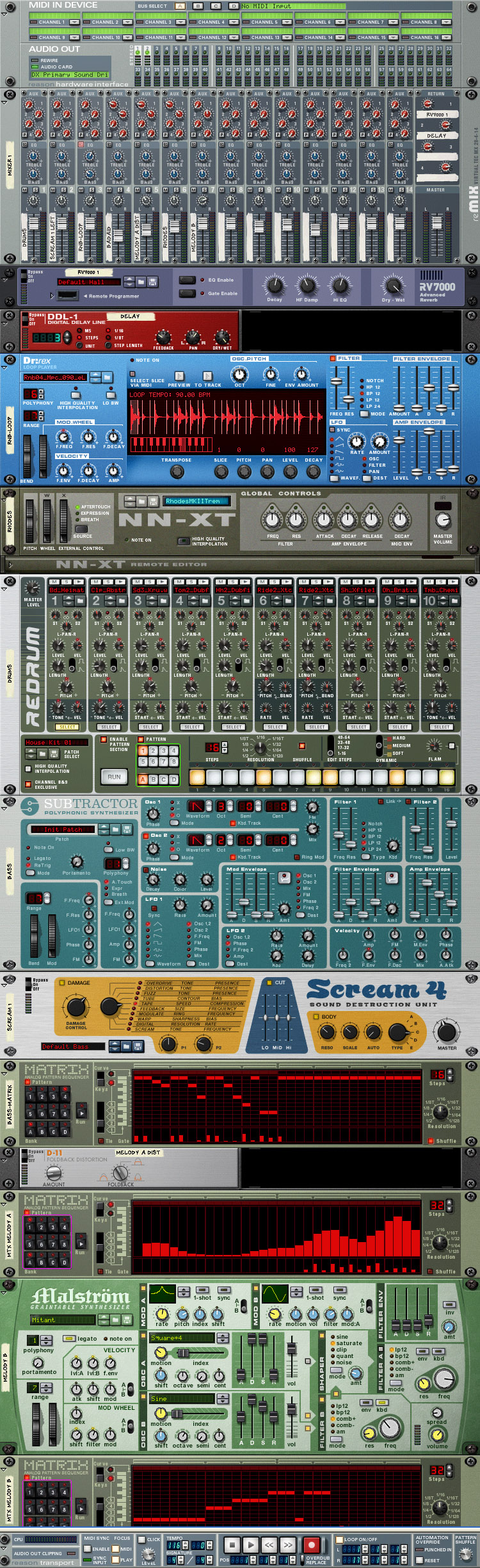Click Select on Redrum drum channel 1
The height and width of the screenshot is (1568, 480).
pyautogui.click(x=67, y=727)
